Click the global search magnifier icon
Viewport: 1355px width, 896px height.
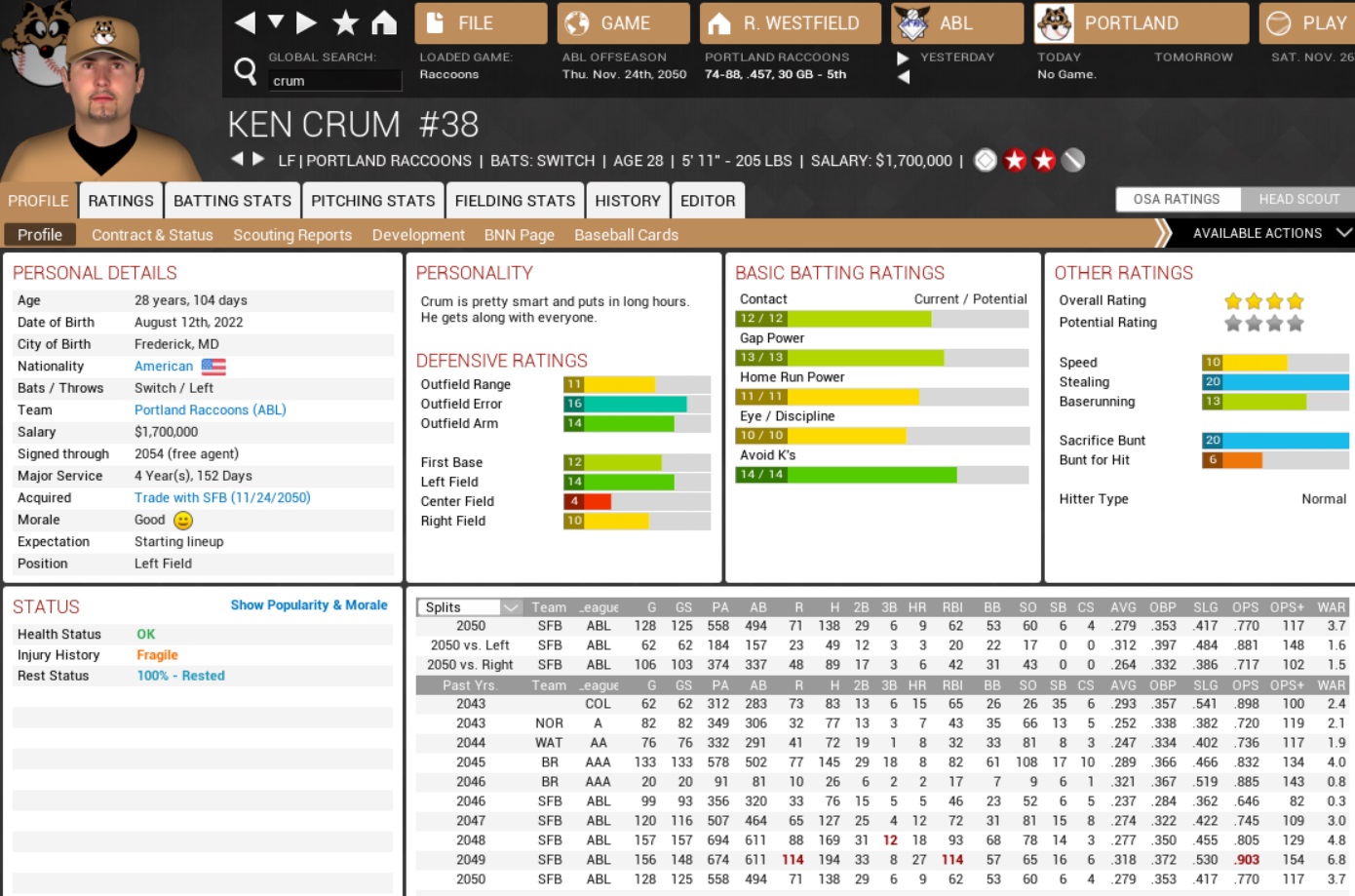pos(246,70)
